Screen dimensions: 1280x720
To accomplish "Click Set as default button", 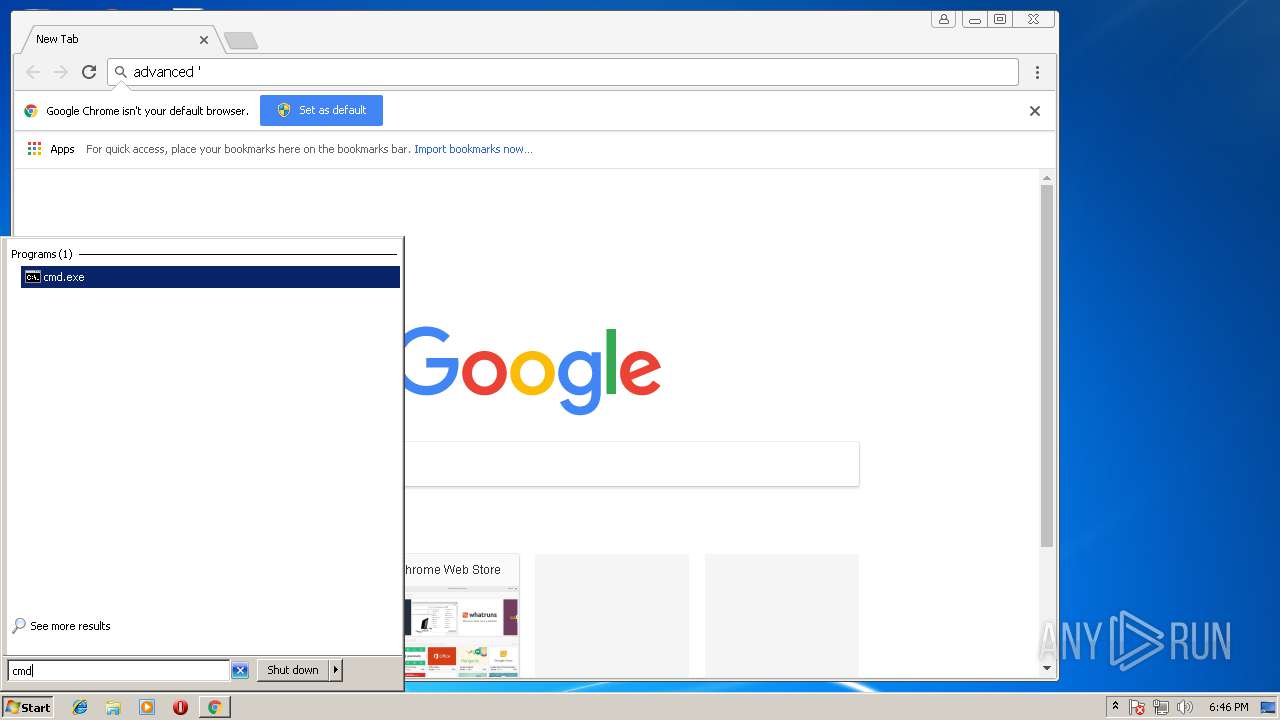I will coord(321,110).
